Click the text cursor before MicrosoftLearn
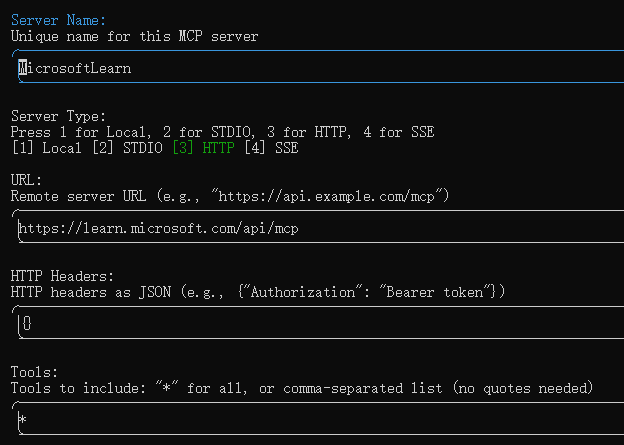 click(x=22, y=69)
